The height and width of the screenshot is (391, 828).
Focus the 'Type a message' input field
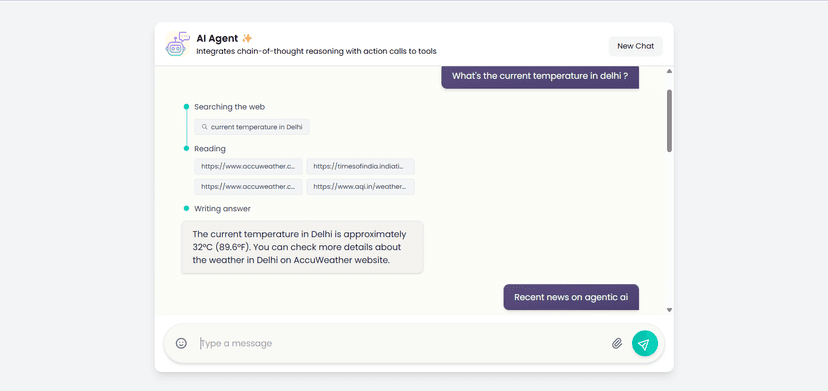pyautogui.click(x=401, y=343)
